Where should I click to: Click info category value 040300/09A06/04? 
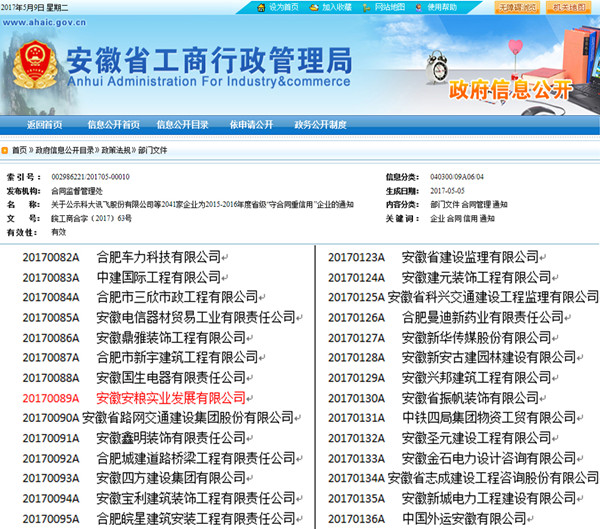click(x=457, y=177)
